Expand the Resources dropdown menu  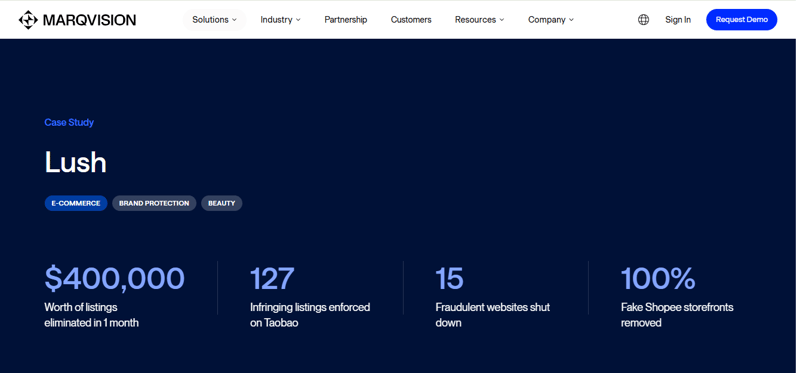[479, 20]
